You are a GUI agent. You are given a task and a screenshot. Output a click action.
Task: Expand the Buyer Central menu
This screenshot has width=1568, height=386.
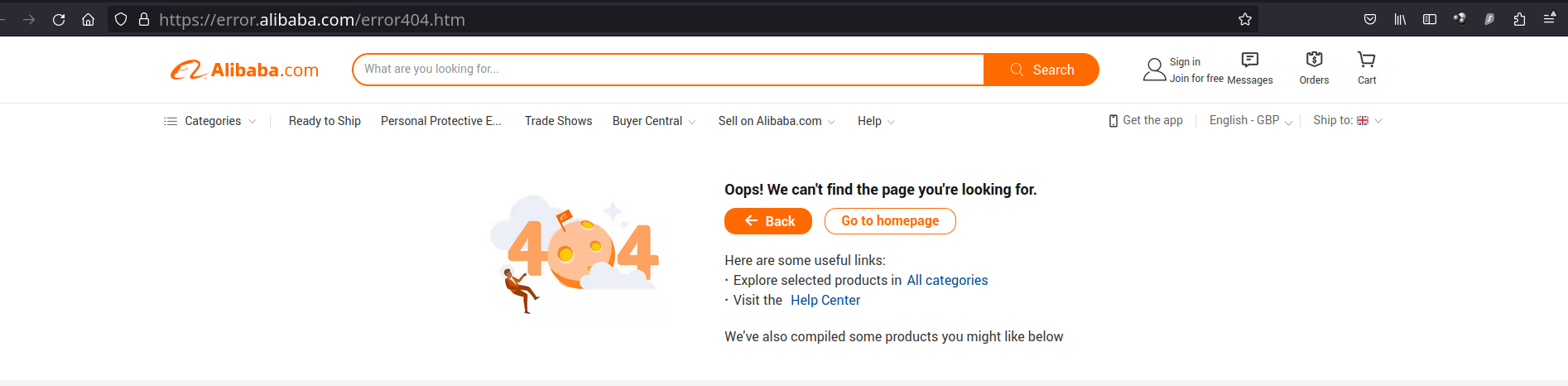(654, 121)
